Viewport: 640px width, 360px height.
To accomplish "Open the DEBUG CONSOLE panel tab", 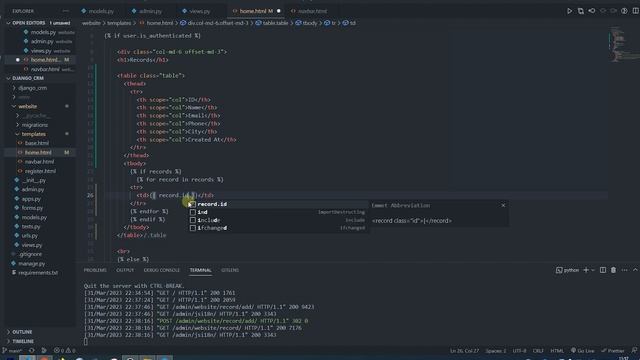I will (x=162, y=270).
